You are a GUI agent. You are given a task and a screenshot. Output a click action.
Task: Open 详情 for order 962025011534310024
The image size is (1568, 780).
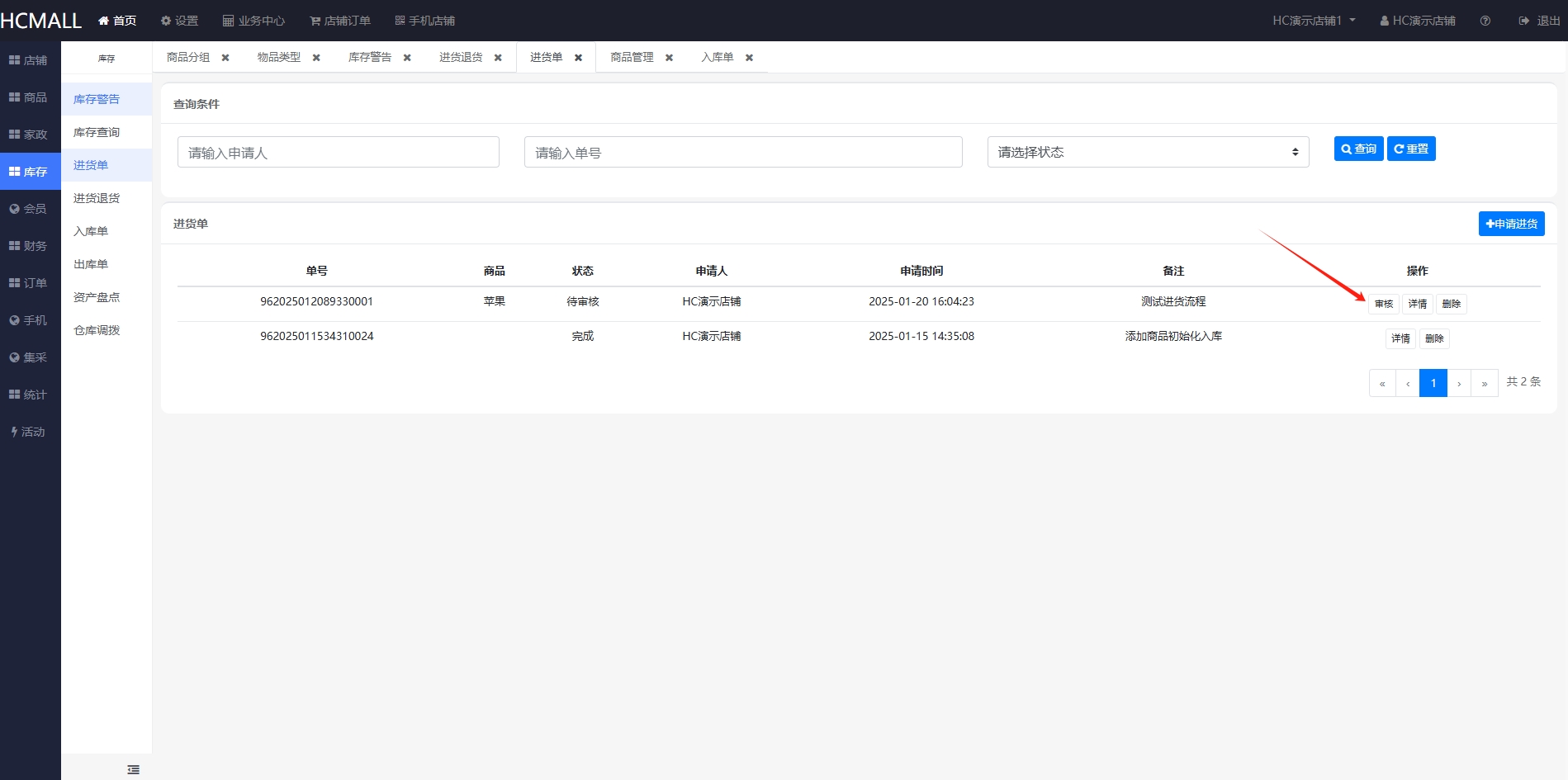click(1400, 338)
